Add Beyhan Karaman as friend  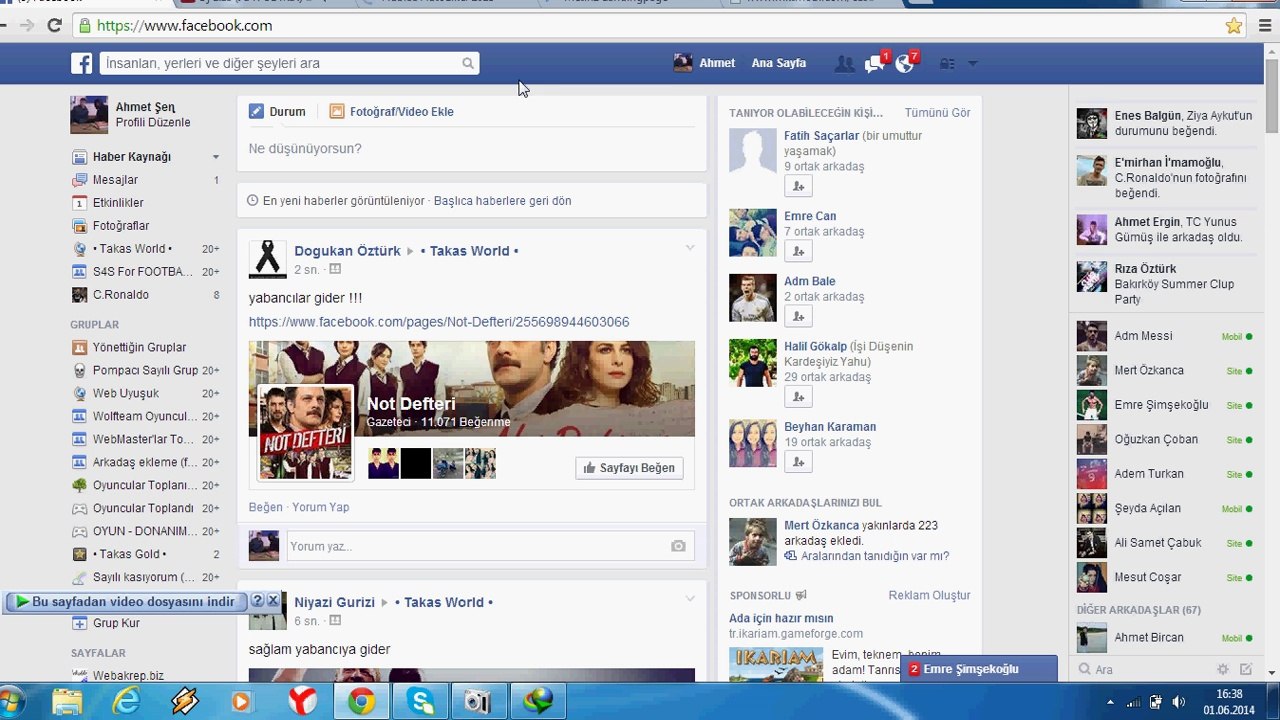click(798, 461)
